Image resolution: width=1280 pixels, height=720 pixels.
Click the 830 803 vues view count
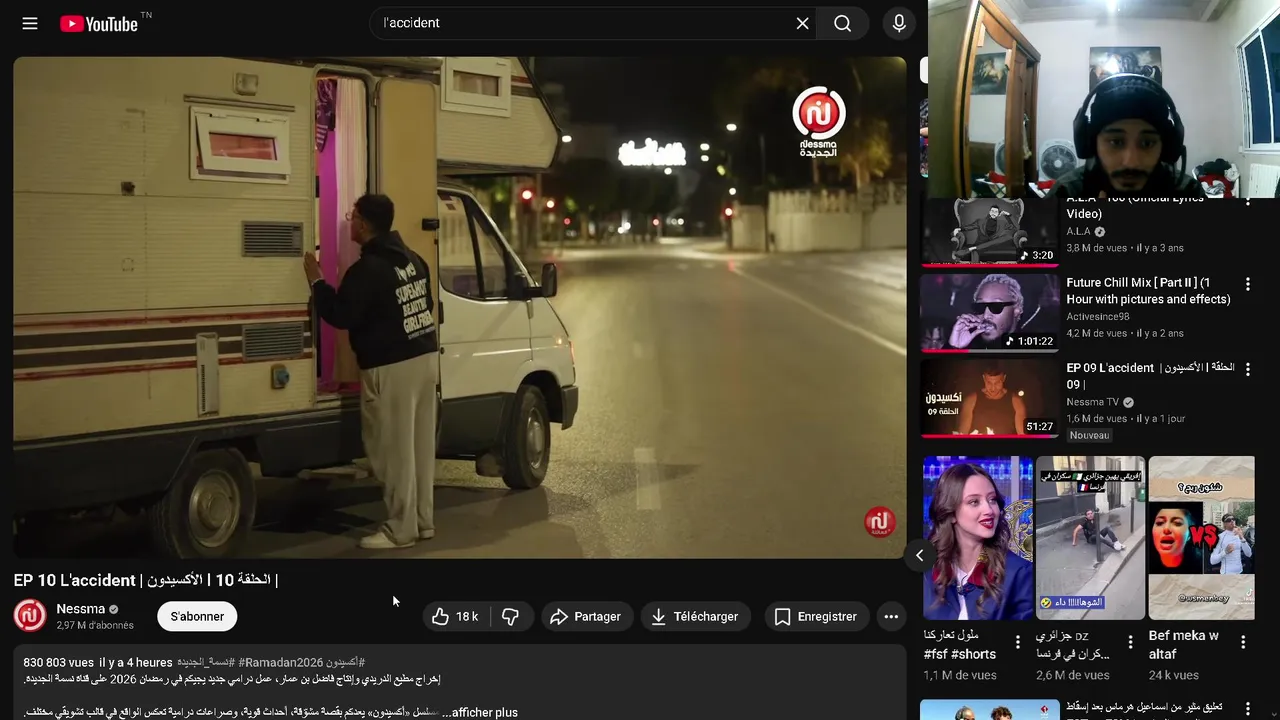(x=58, y=662)
